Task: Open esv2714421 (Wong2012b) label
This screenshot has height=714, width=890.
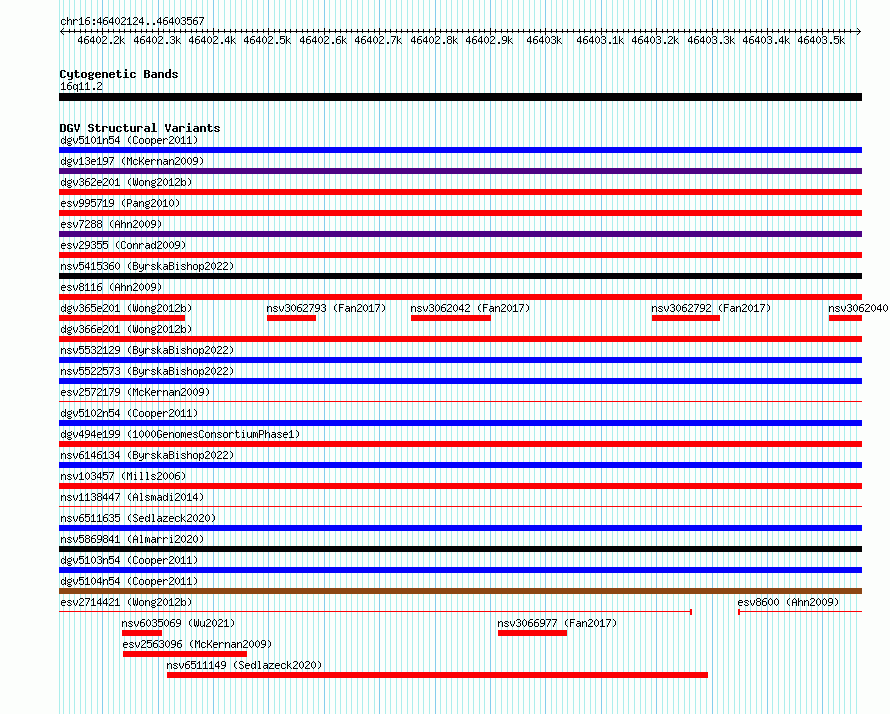Action: click(126, 602)
